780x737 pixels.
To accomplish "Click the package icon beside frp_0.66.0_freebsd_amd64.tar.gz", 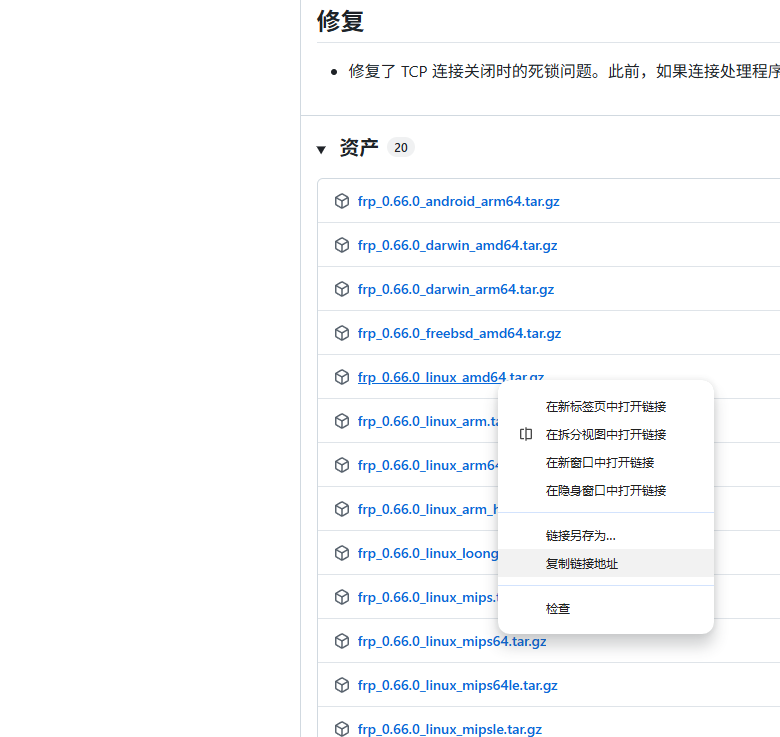I will 342,333.
